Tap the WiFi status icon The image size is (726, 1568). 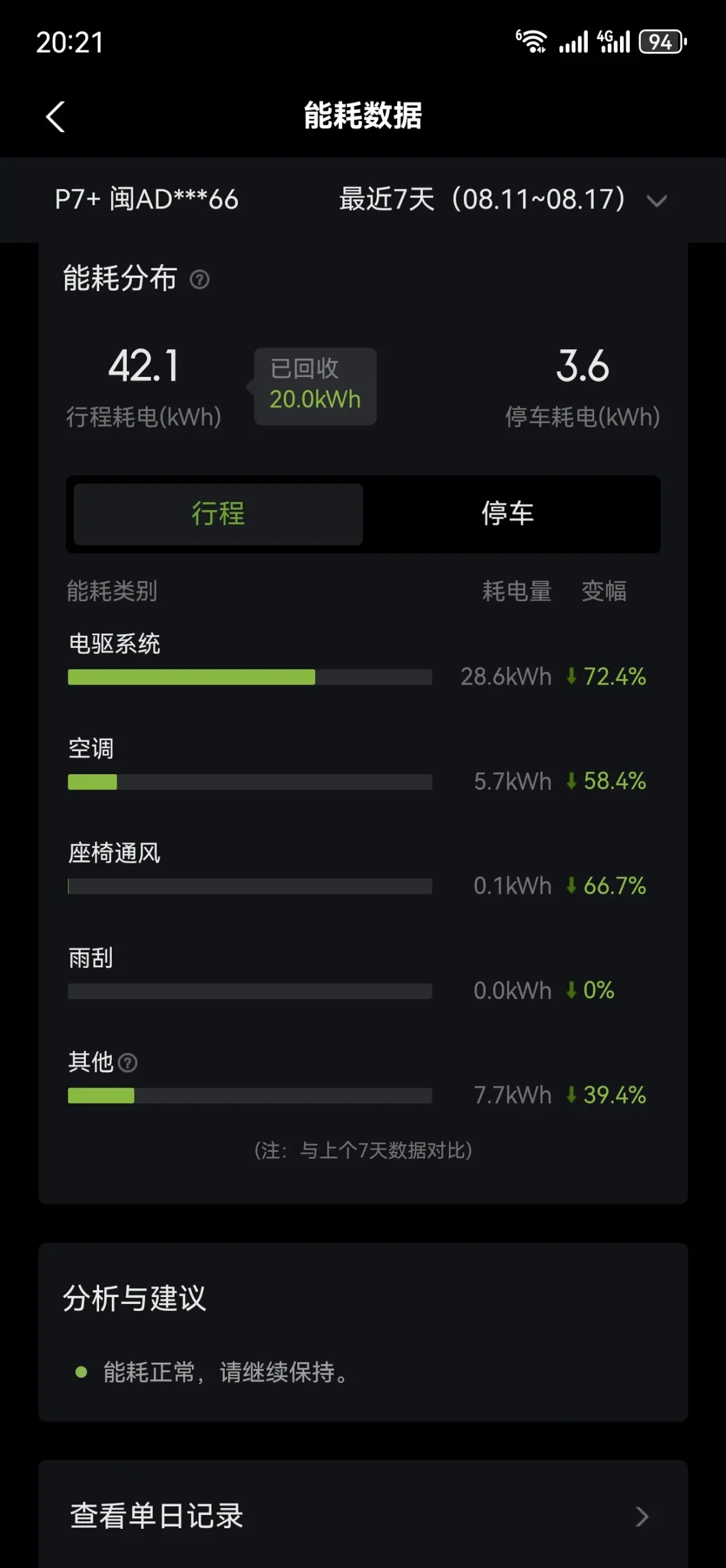point(531,42)
